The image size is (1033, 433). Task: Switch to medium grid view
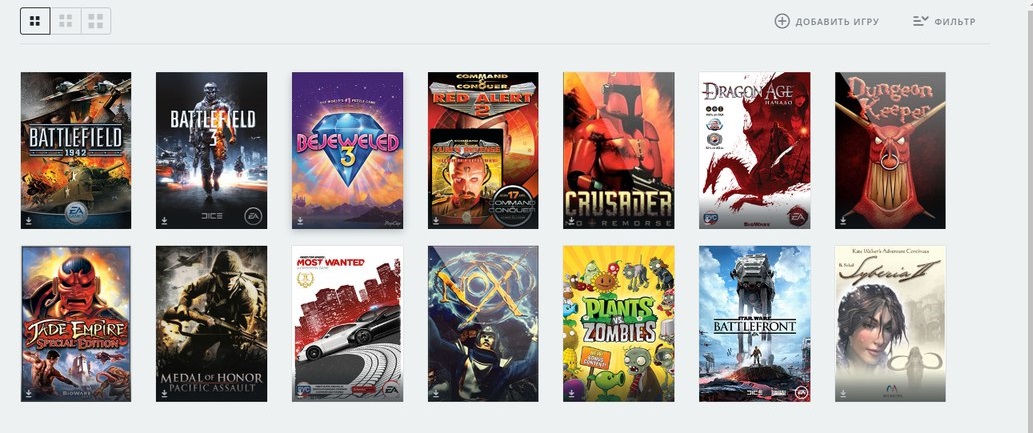[66, 21]
